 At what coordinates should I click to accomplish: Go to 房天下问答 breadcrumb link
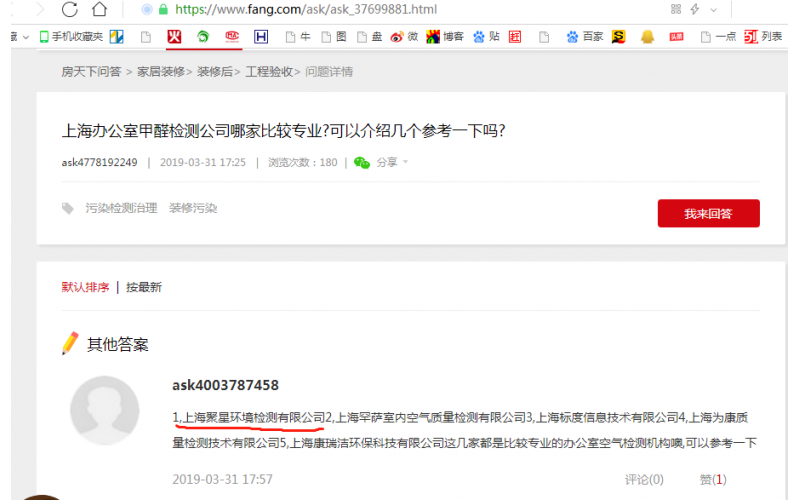coord(91,72)
